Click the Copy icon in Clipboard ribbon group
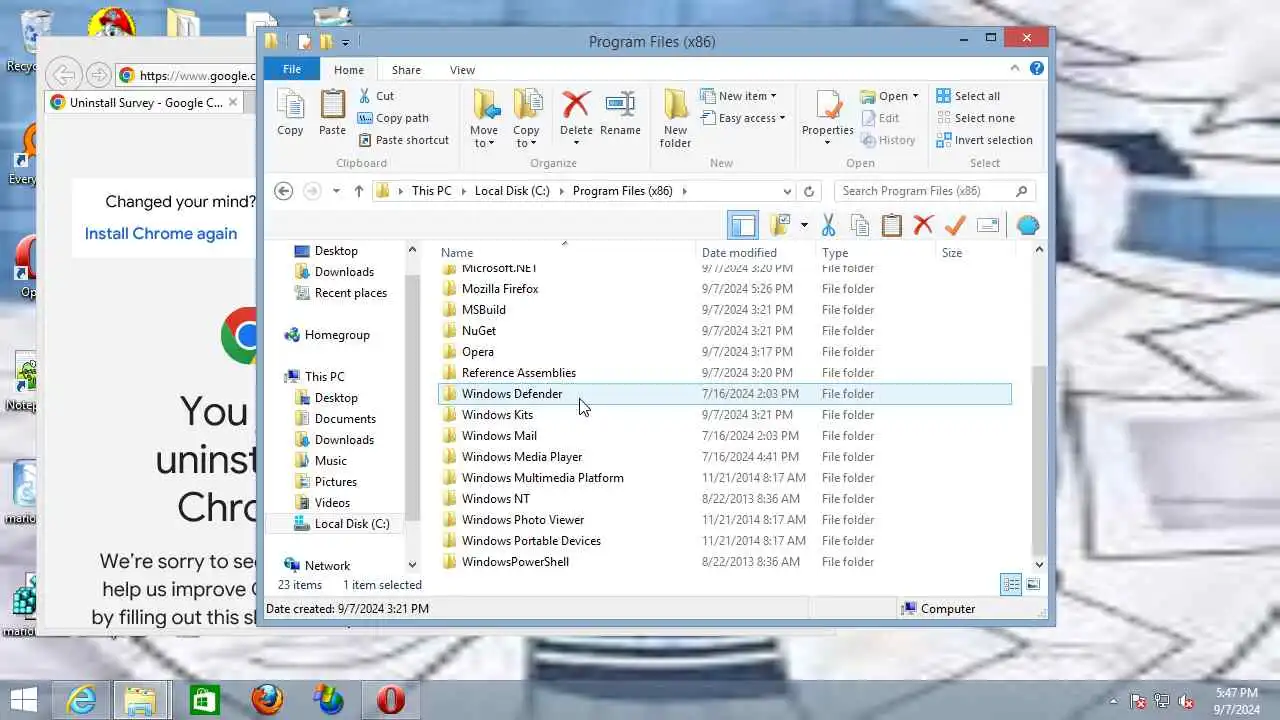The image size is (1280, 720). pyautogui.click(x=290, y=113)
